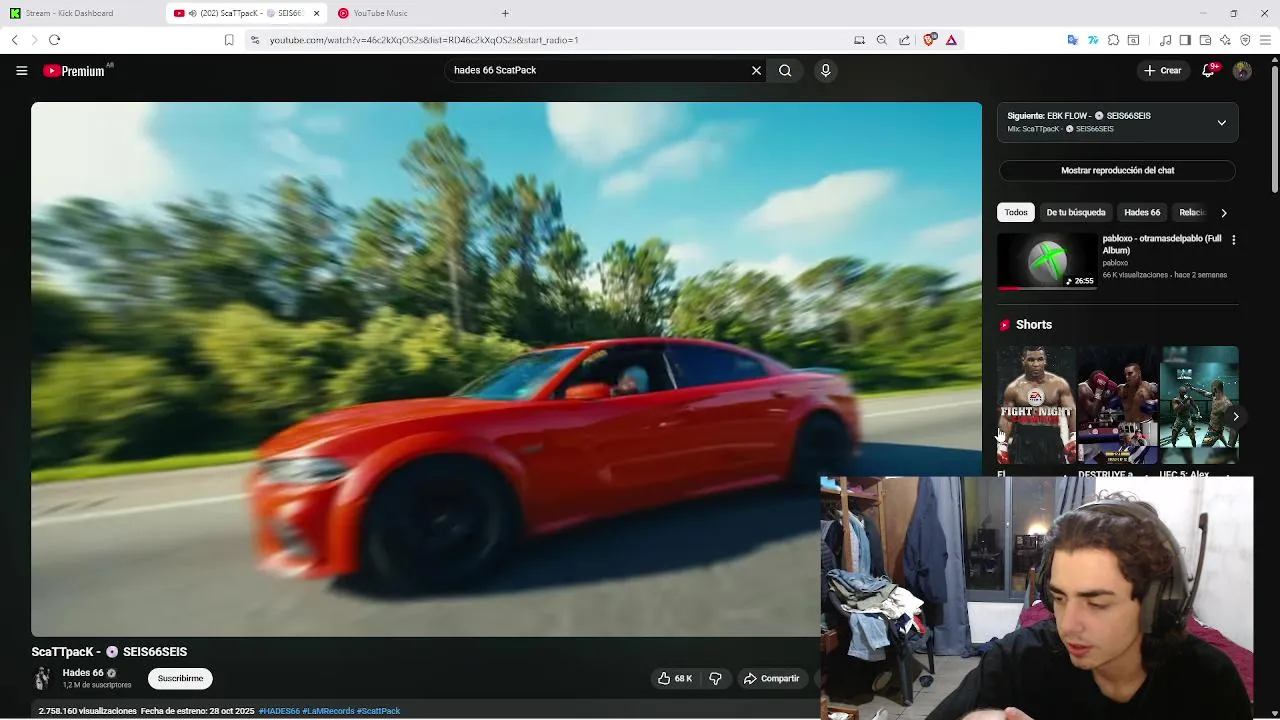Dislike the video with thumbs down
The width and height of the screenshot is (1280, 720).
(715, 678)
